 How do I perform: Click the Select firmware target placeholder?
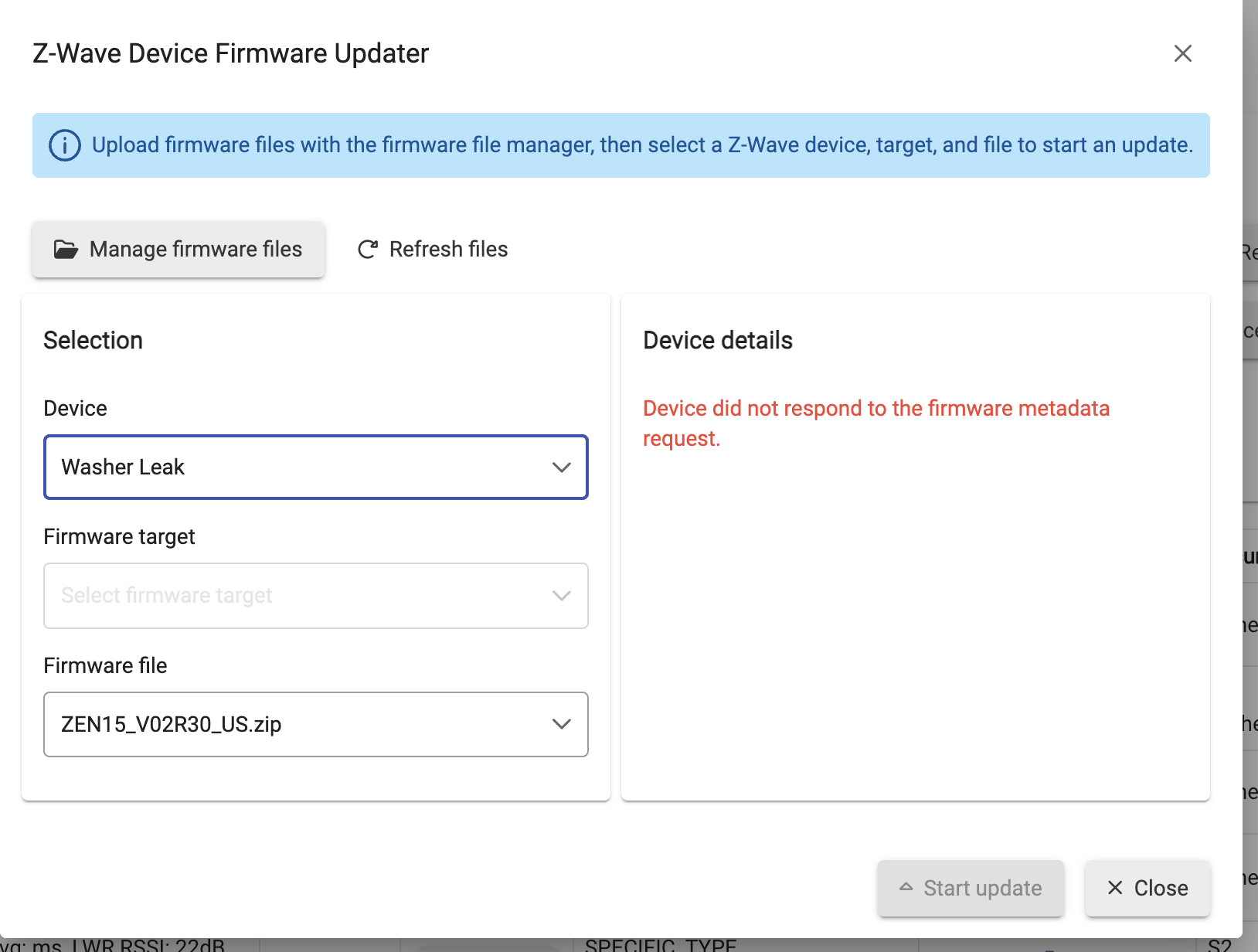(167, 595)
